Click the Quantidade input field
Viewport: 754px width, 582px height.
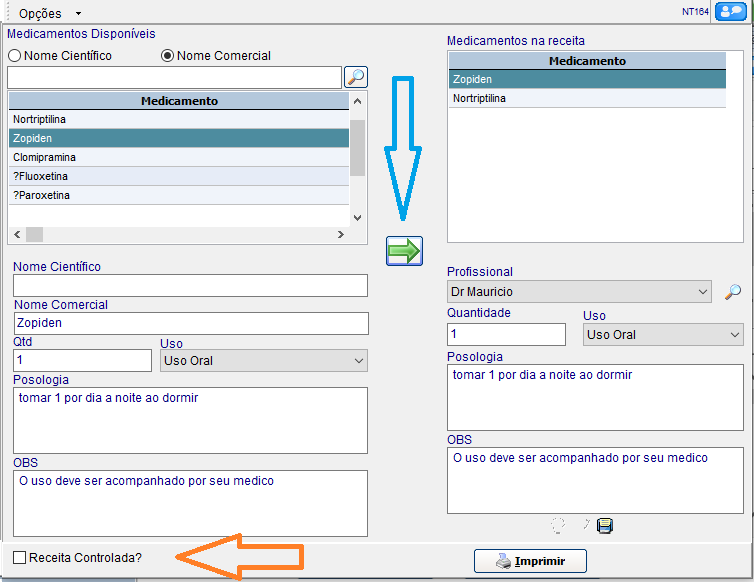506,335
